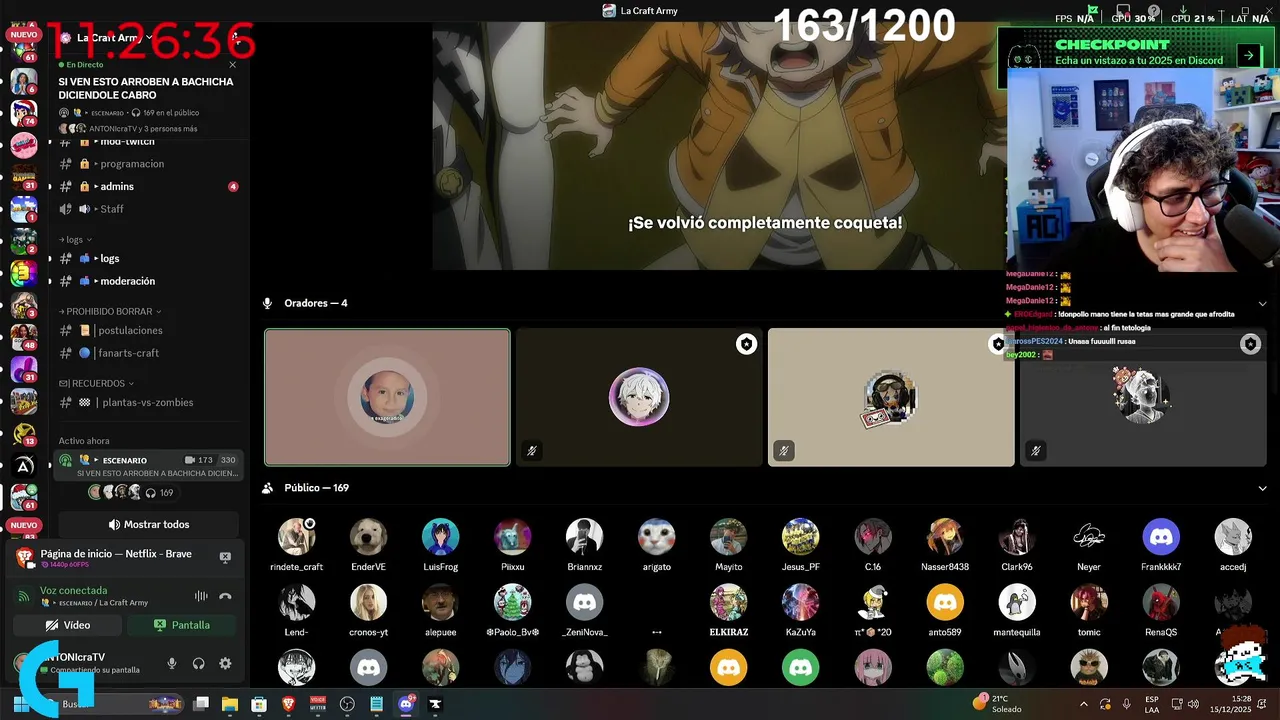The image size is (1280, 720).
Task: Select the postulaciones channel
Action: [x=131, y=330]
